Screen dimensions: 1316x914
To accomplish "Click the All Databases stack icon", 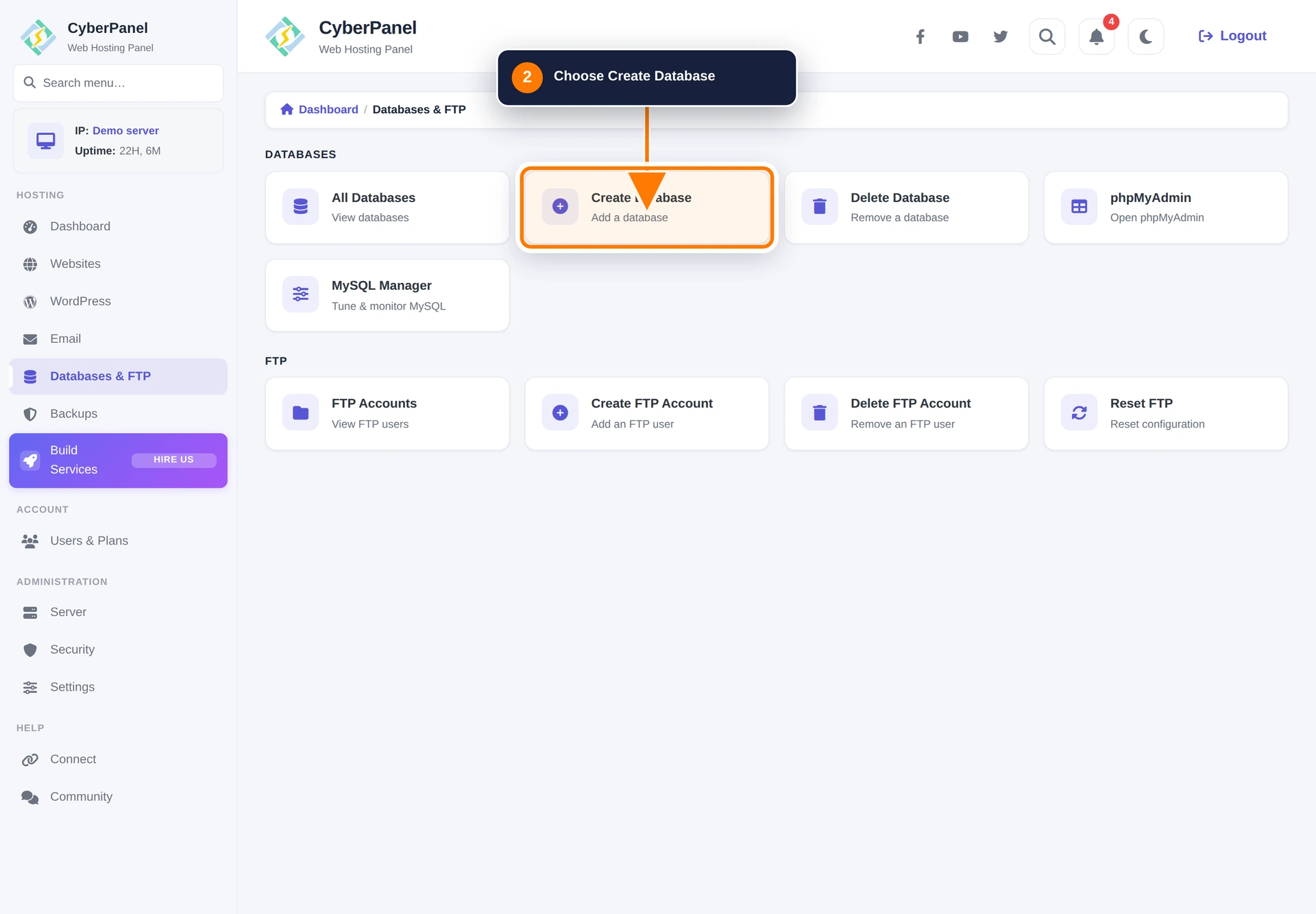I will 301,206.
